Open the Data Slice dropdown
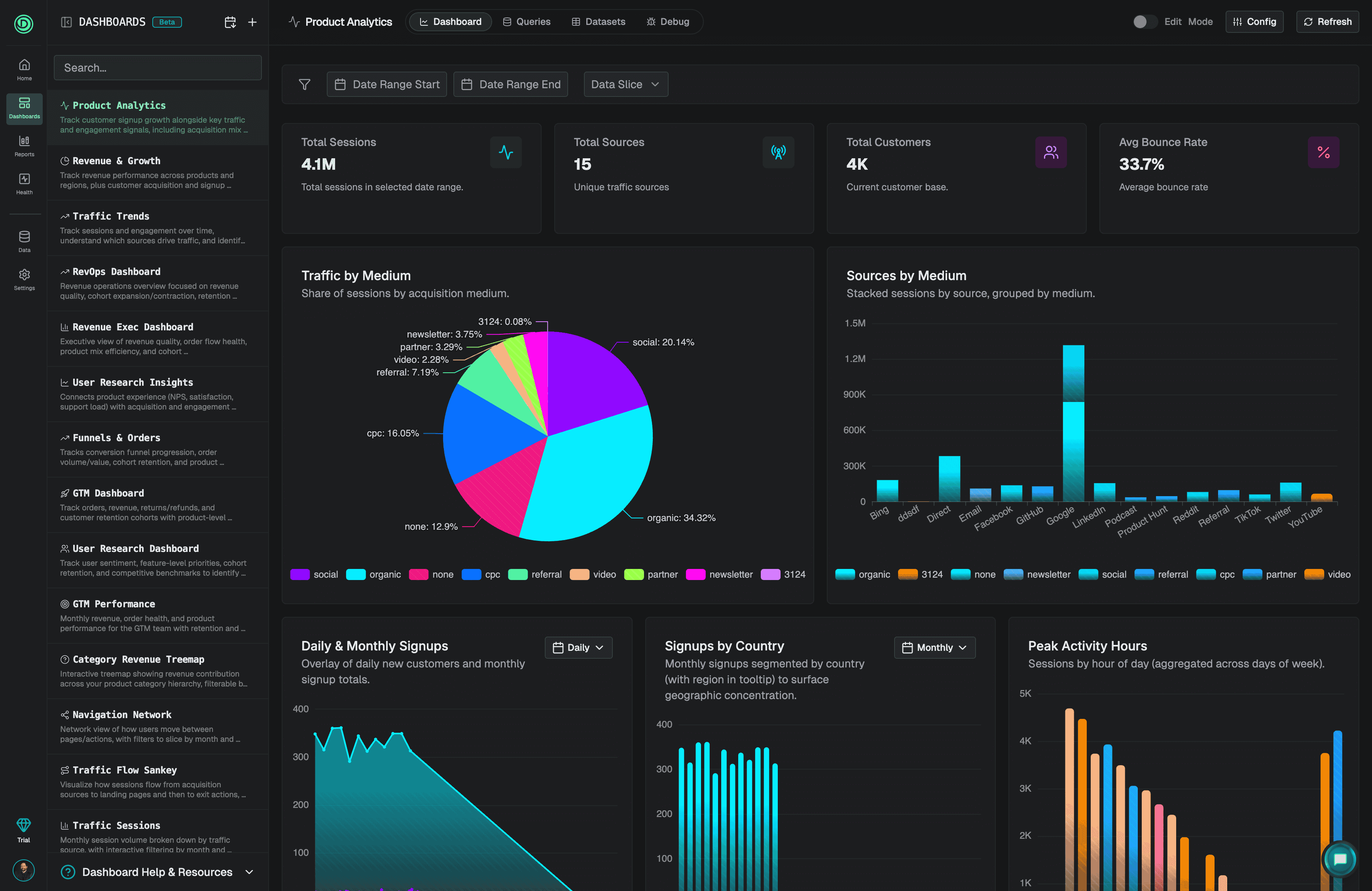 pos(625,84)
